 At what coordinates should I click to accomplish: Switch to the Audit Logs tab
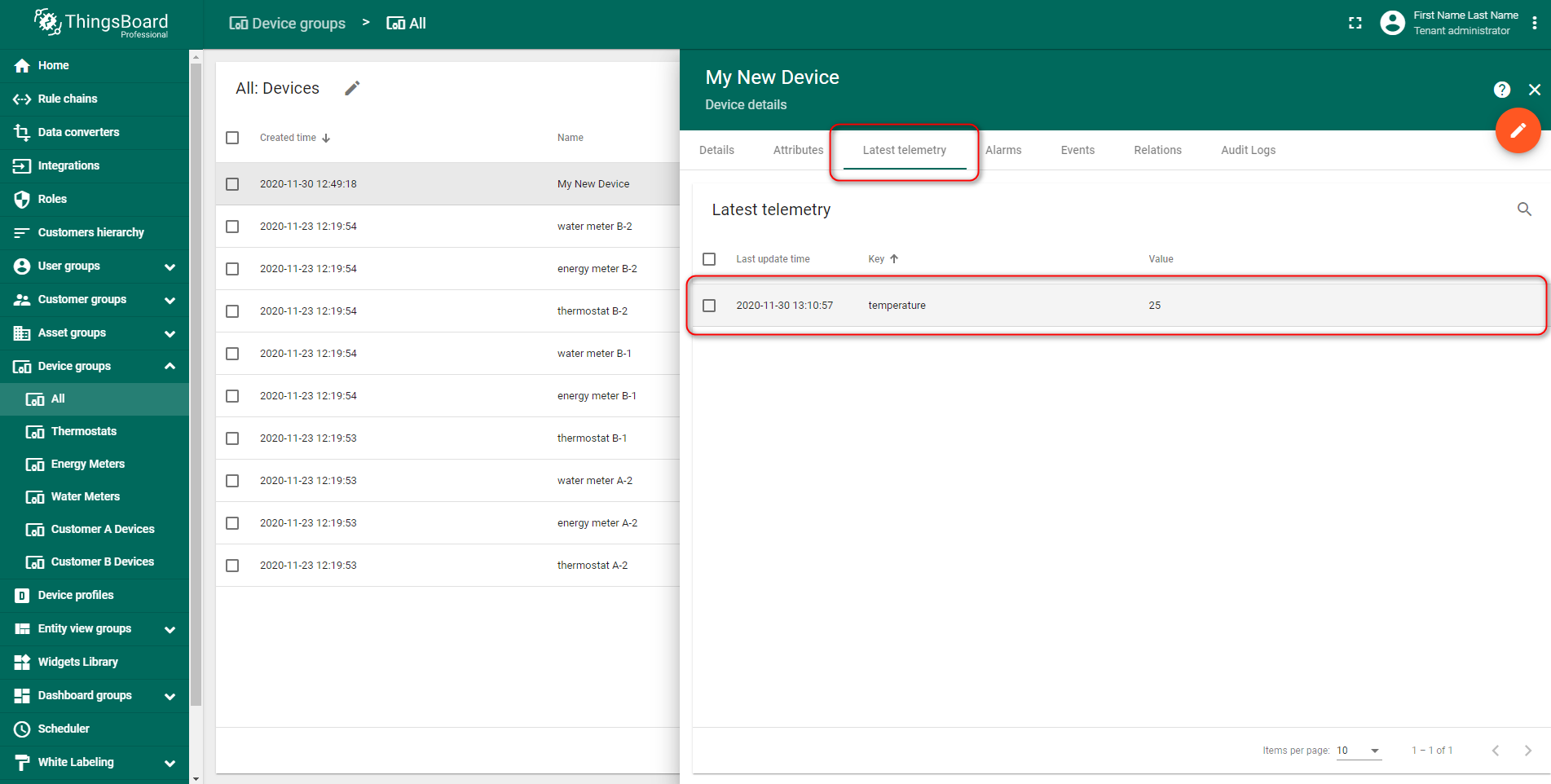(x=1248, y=150)
